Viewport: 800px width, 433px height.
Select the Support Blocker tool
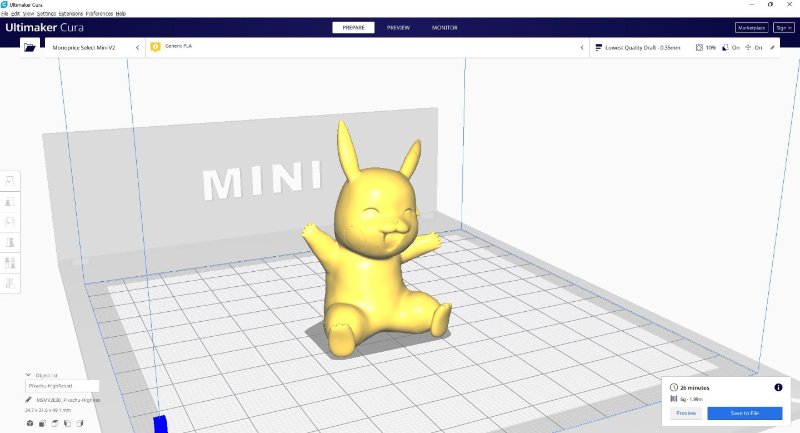[x=10, y=284]
